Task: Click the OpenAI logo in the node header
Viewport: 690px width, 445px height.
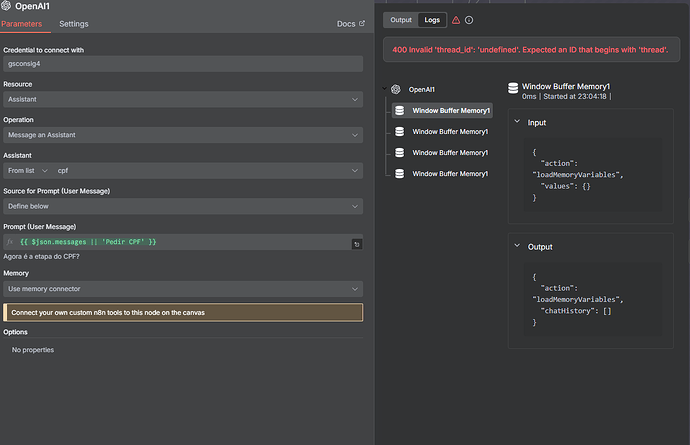Action: (x=6, y=6)
